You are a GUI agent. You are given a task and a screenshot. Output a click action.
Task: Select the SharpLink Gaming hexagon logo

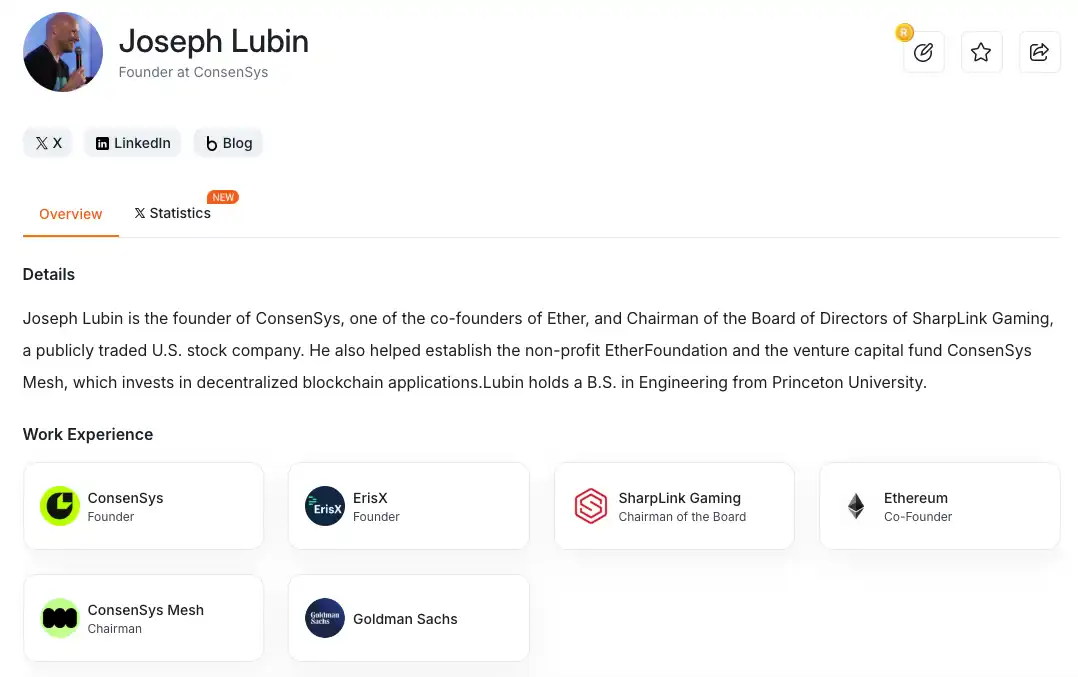(590, 506)
